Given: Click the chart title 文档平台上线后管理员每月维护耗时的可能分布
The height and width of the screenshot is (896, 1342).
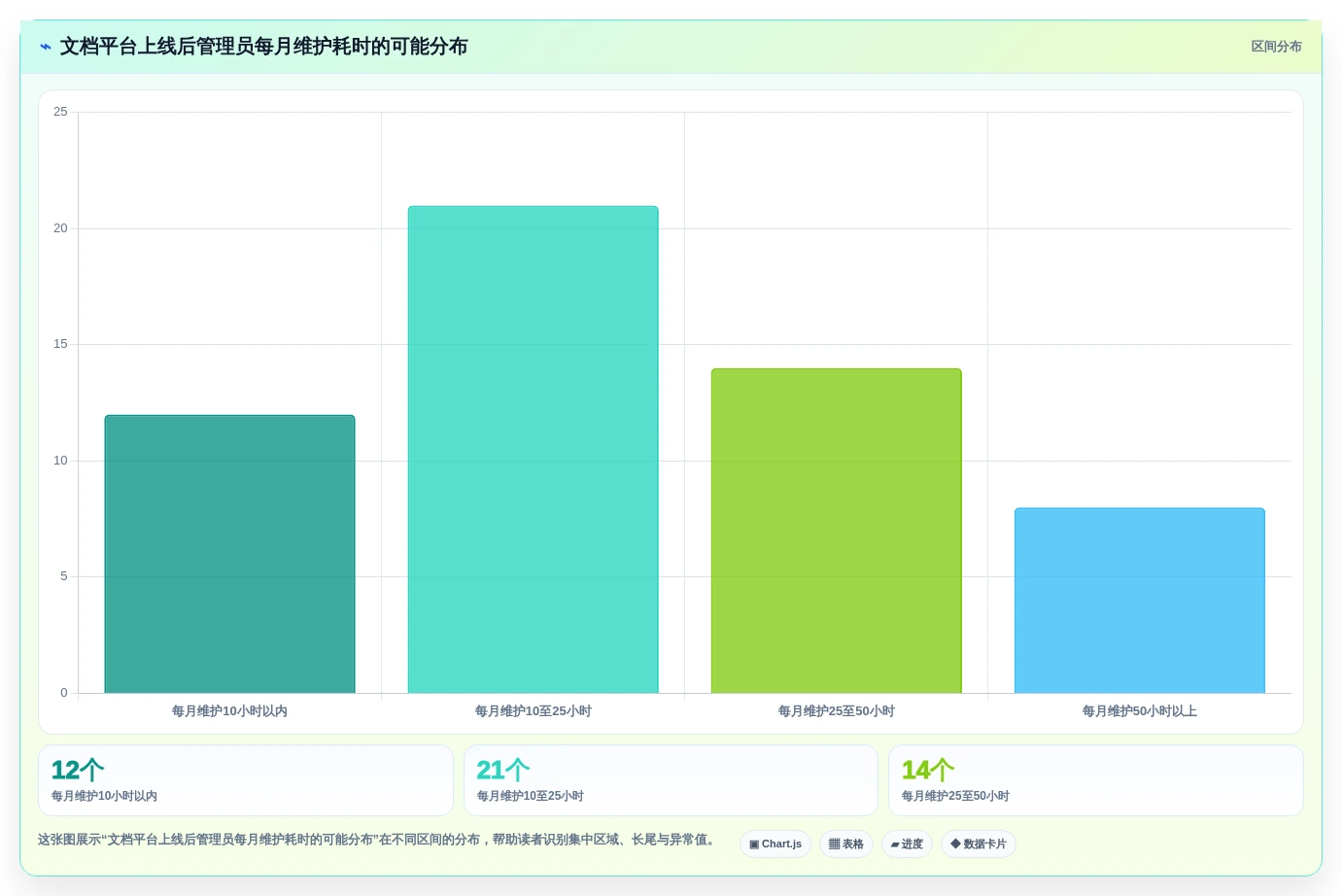Looking at the screenshot, I should point(264,47).
